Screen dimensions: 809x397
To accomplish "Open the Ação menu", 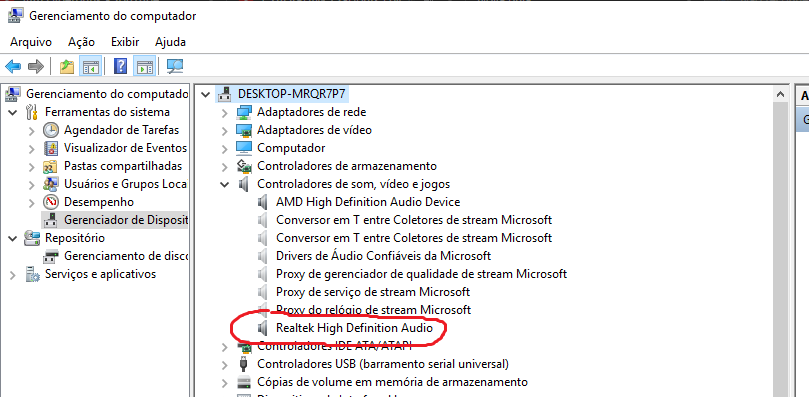I will click(x=82, y=42).
